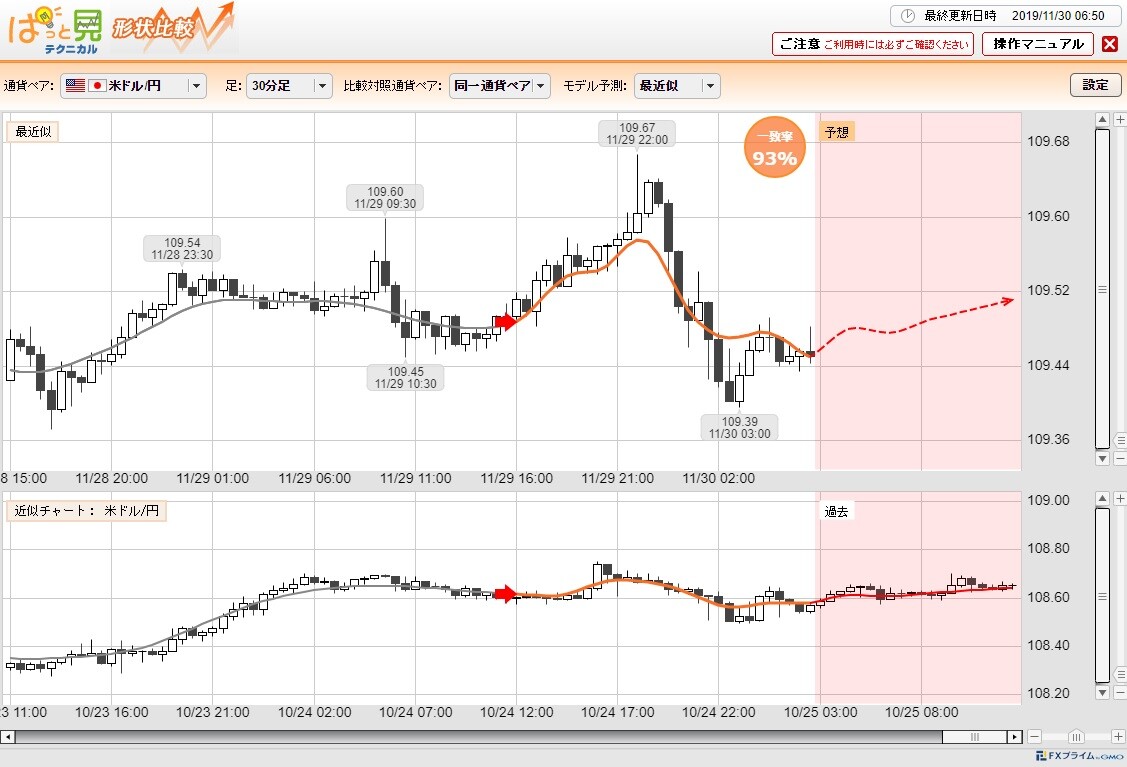Click the horizontal zoom-out minus icon
The width and height of the screenshot is (1127, 767).
[1034, 736]
